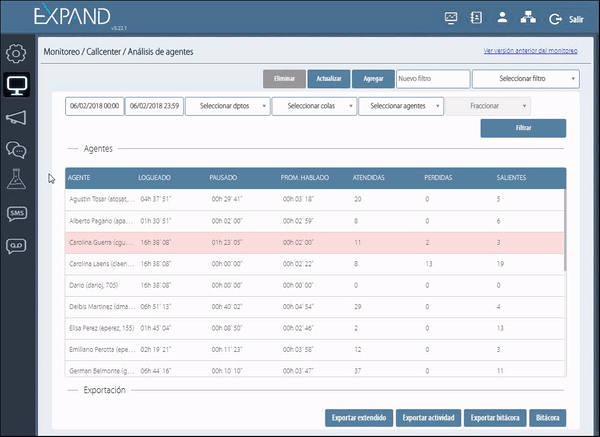Select the Agustin Tosar agent row

coord(314,199)
